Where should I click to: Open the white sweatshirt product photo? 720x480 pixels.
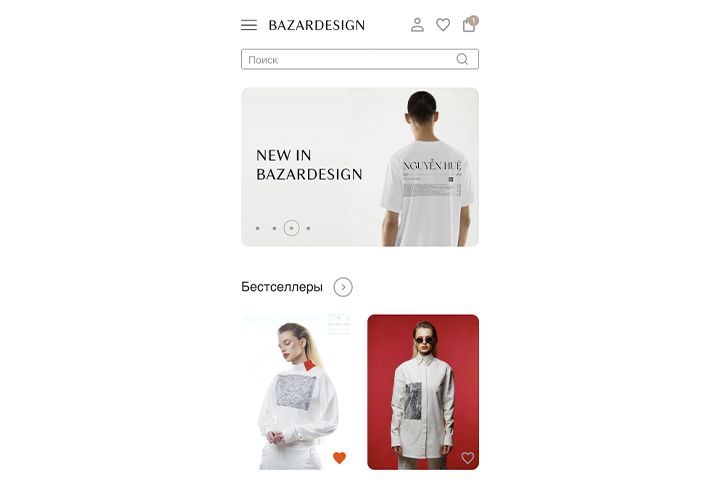point(297,392)
